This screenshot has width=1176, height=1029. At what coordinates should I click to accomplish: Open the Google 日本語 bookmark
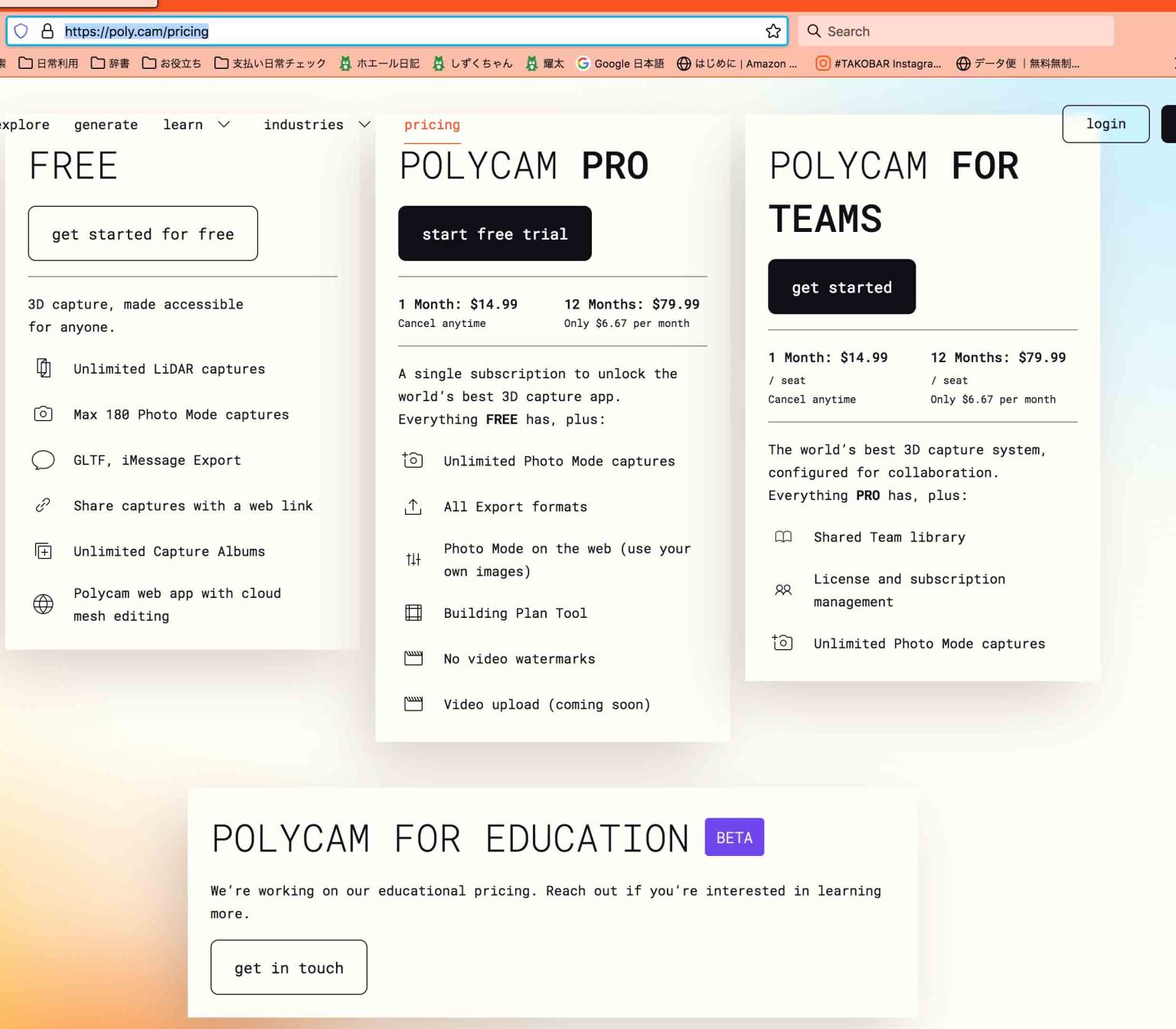[x=620, y=64]
